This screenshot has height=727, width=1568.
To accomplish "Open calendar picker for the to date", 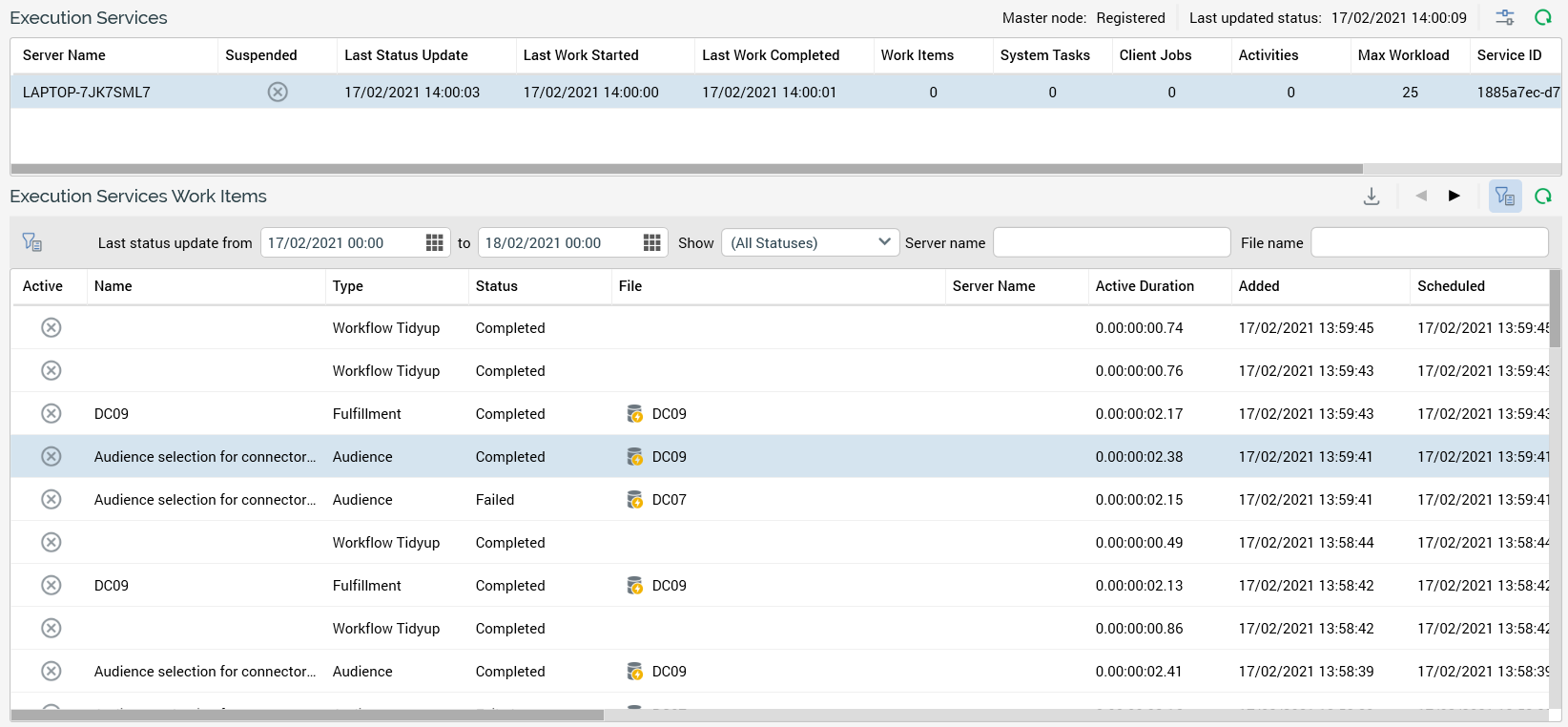I will 651,243.
